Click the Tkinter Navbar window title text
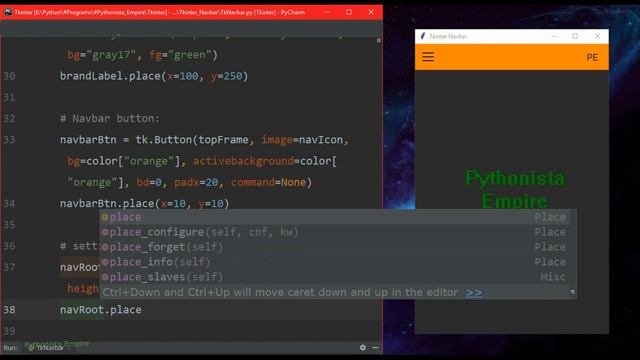 (x=448, y=36)
